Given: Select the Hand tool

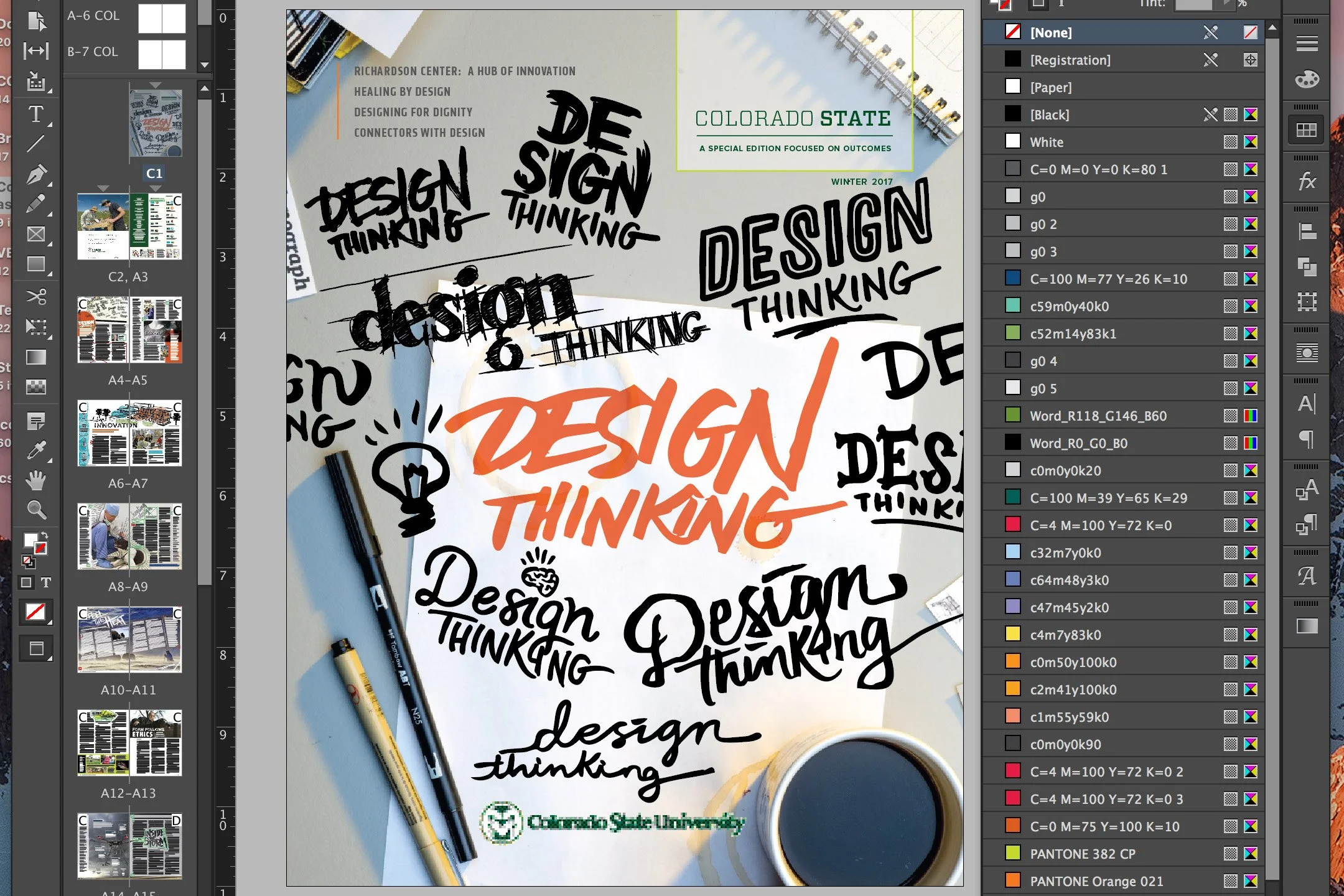Looking at the screenshot, I should click(36, 480).
